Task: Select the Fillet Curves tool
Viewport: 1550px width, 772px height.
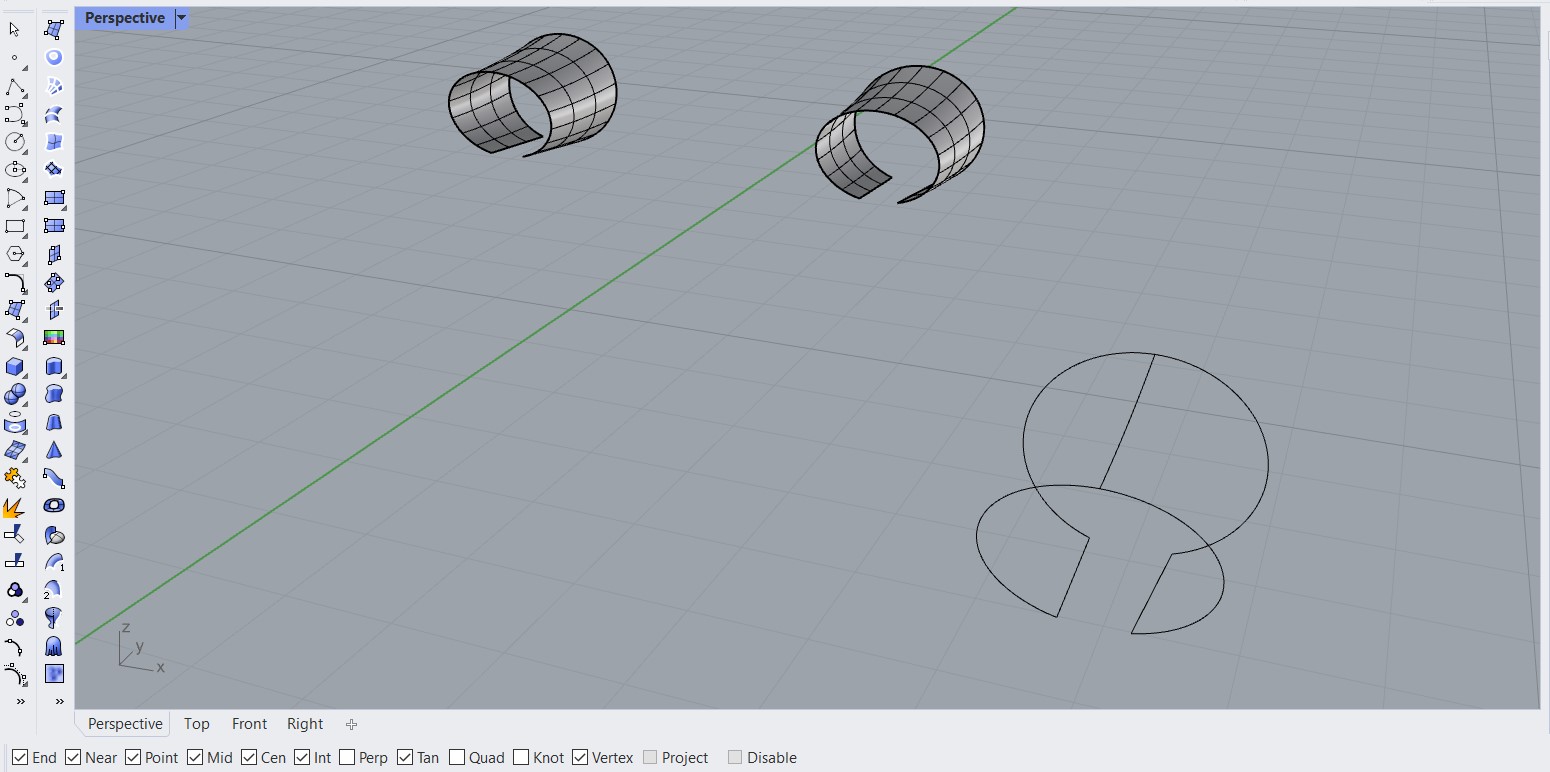Action: click(14, 282)
